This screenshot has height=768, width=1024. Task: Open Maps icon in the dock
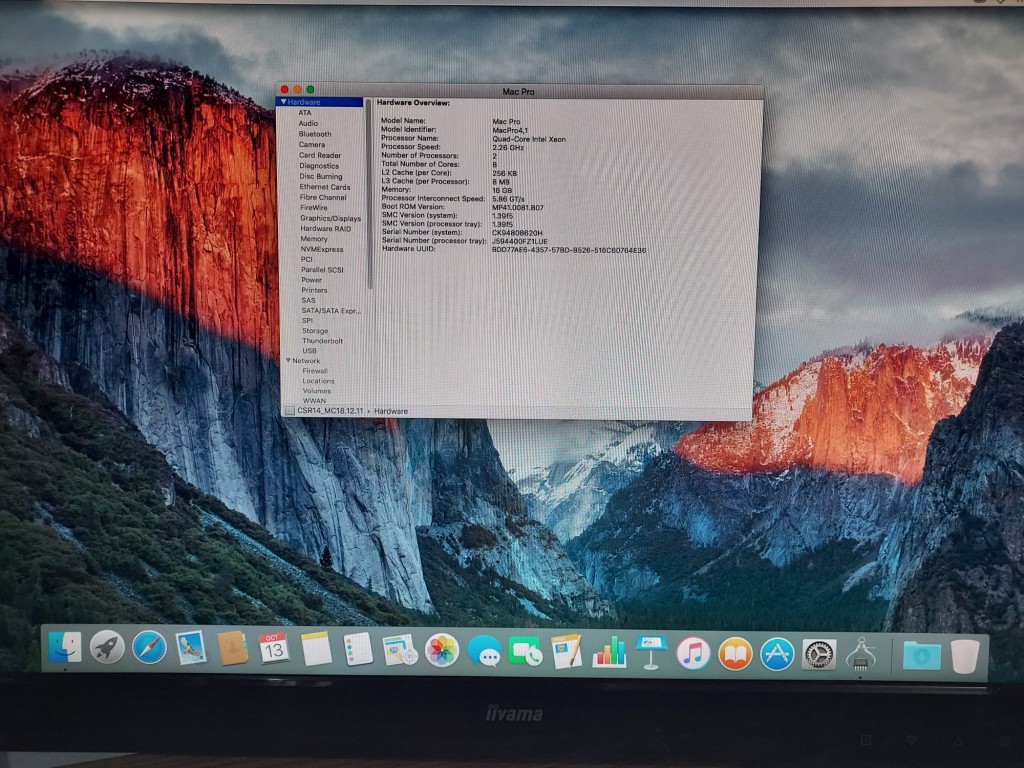click(400, 650)
